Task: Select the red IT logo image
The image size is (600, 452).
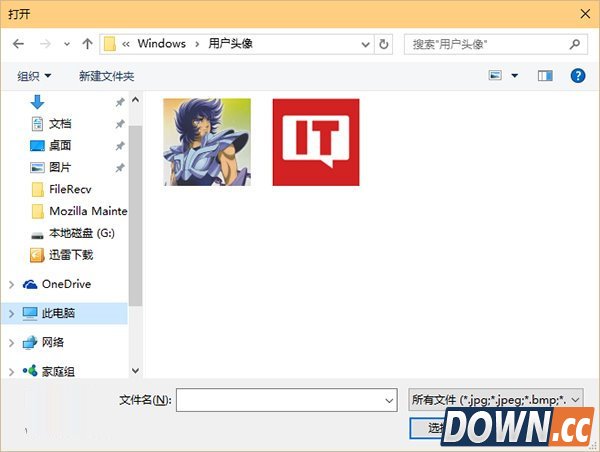Action: click(316, 142)
